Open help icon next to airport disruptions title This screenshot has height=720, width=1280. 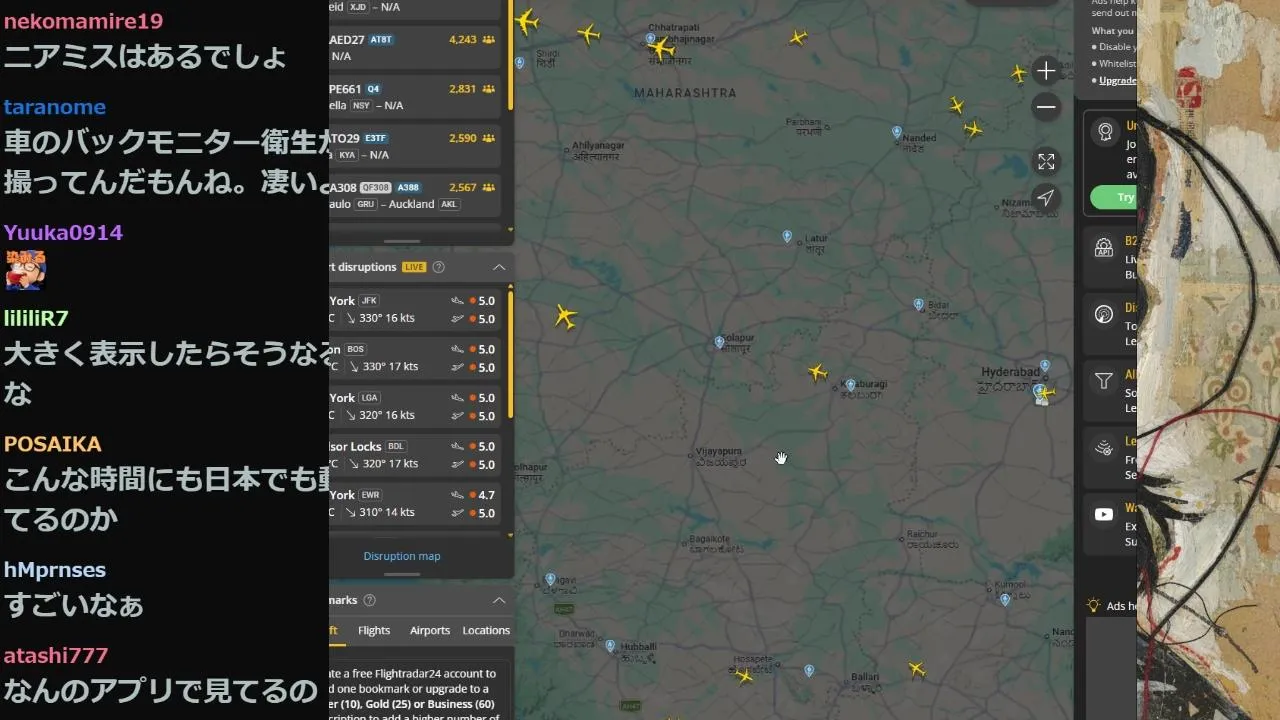438,267
